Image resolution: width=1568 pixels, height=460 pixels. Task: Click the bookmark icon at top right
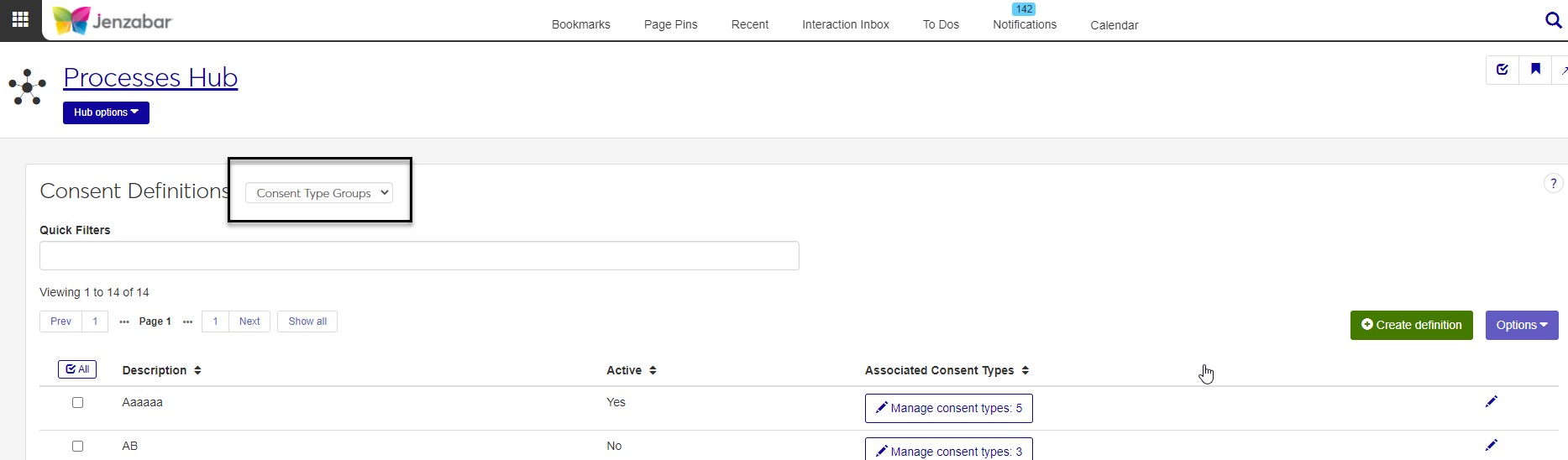(x=1535, y=70)
